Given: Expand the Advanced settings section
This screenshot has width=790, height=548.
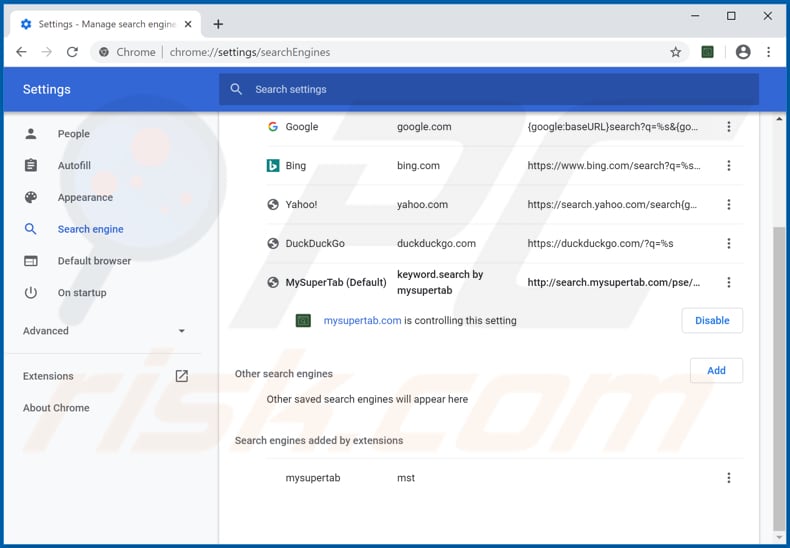Looking at the screenshot, I should [x=104, y=331].
